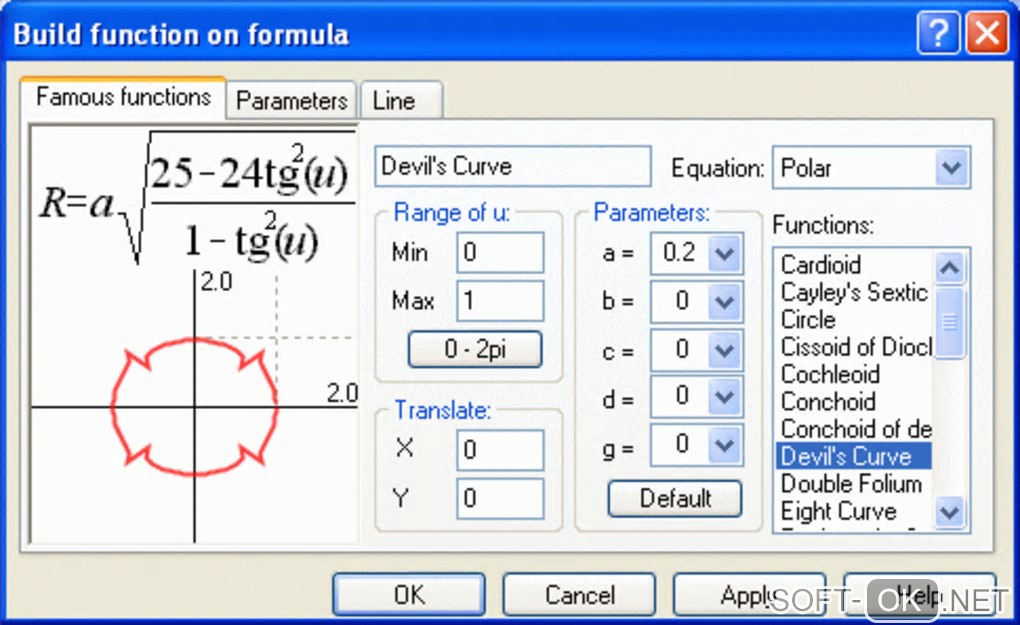Open the parameter g dropdown arrow
Viewport: 1020px width, 625px height.
724,445
